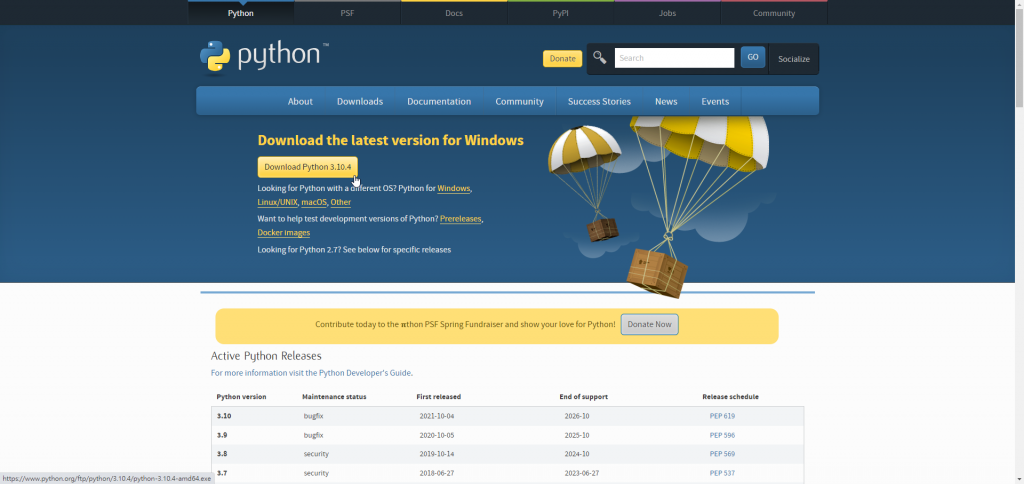Open the Linux/UNIX download link
The height and width of the screenshot is (484, 1024).
click(277, 202)
